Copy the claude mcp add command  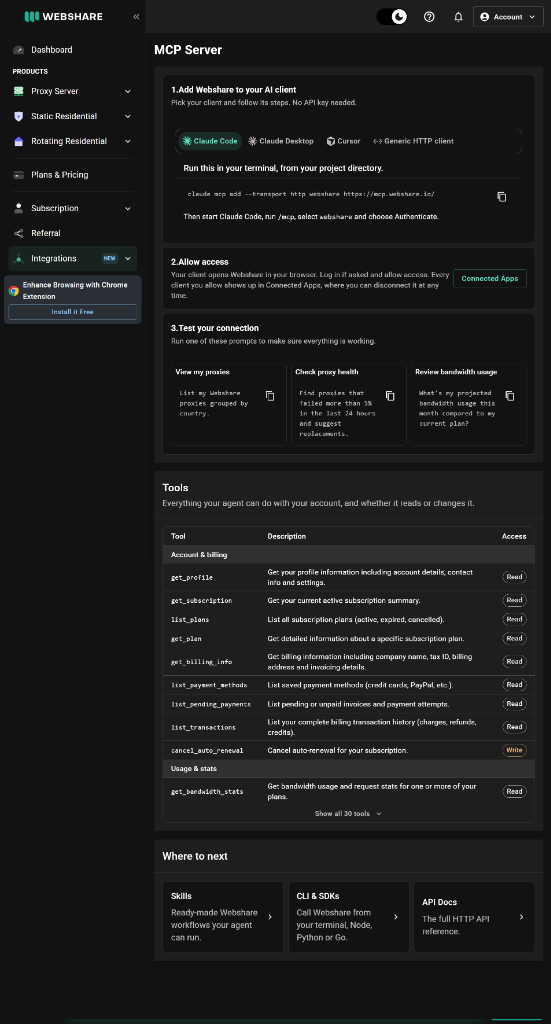[501, 197]
